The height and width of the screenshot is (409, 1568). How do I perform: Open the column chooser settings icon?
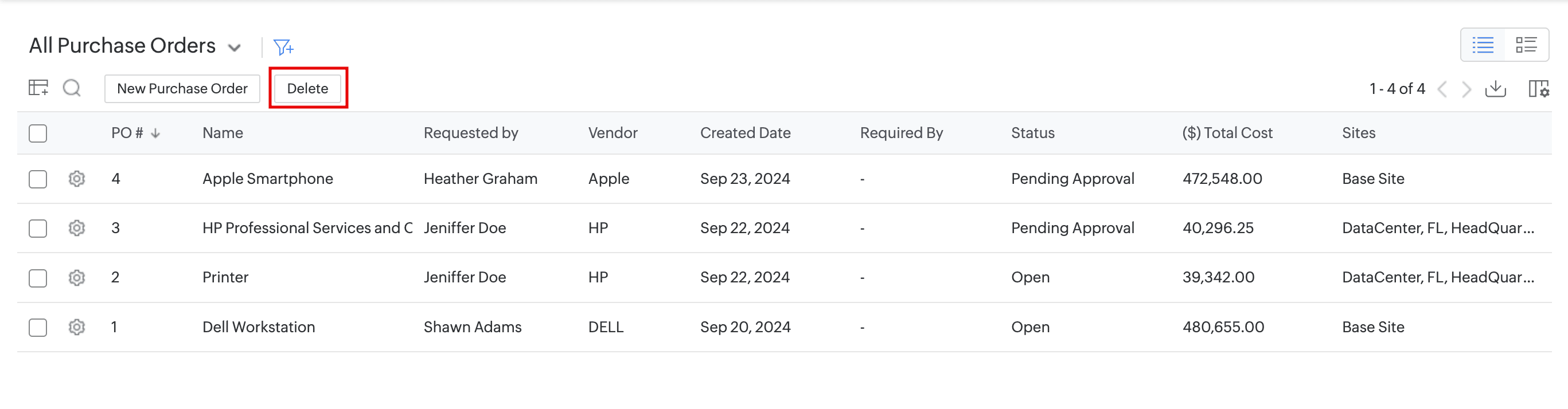pos(1538,89)
